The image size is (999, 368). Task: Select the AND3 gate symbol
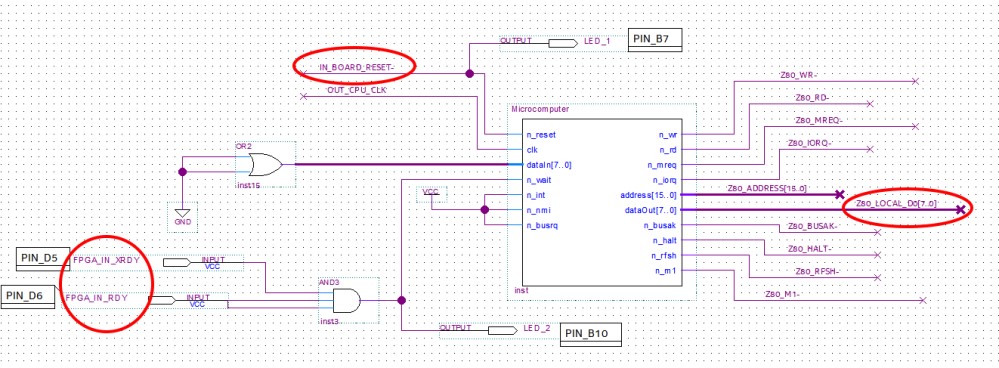(x=347, y=300)
